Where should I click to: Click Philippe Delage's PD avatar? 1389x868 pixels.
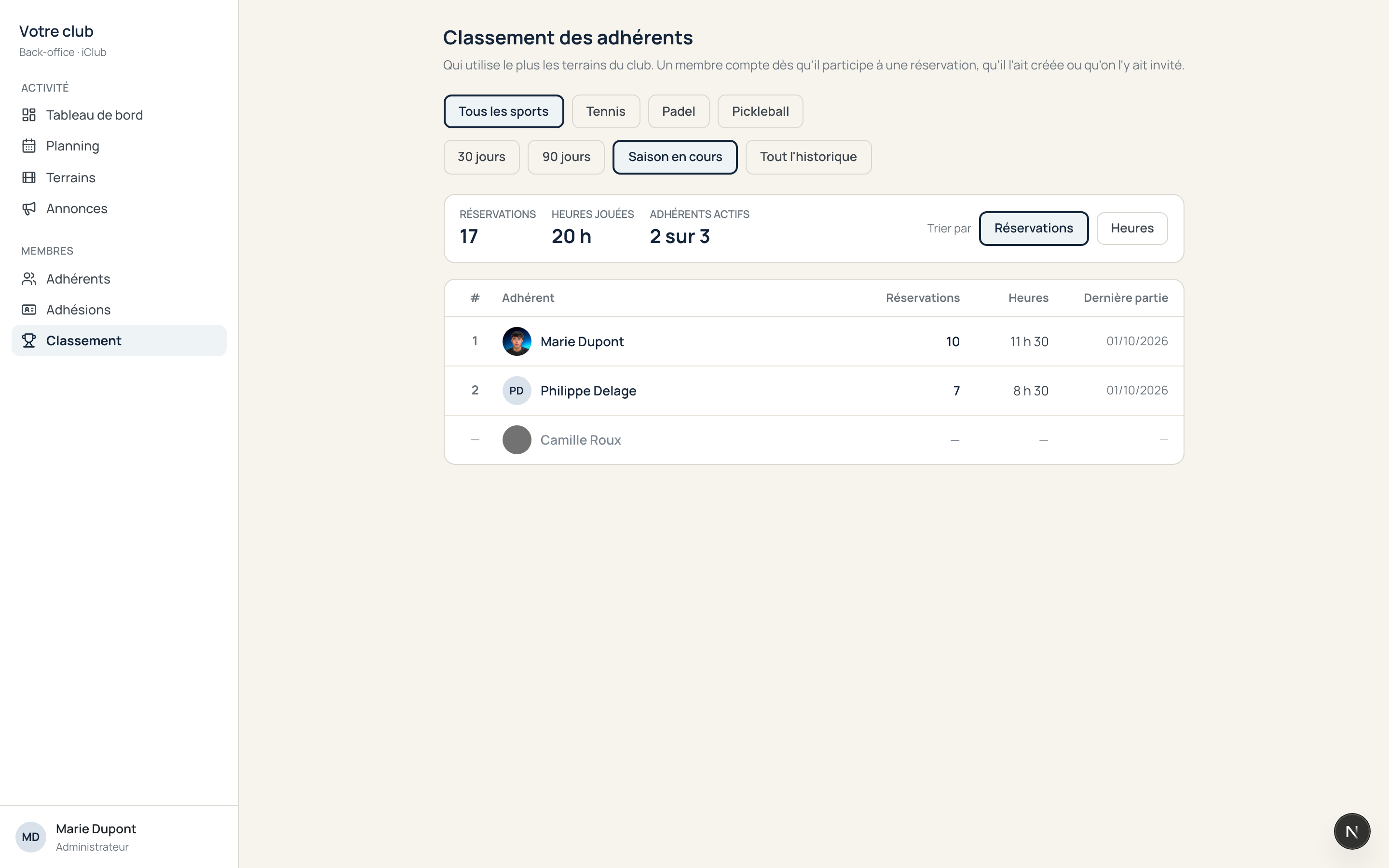tap(517, 391)
